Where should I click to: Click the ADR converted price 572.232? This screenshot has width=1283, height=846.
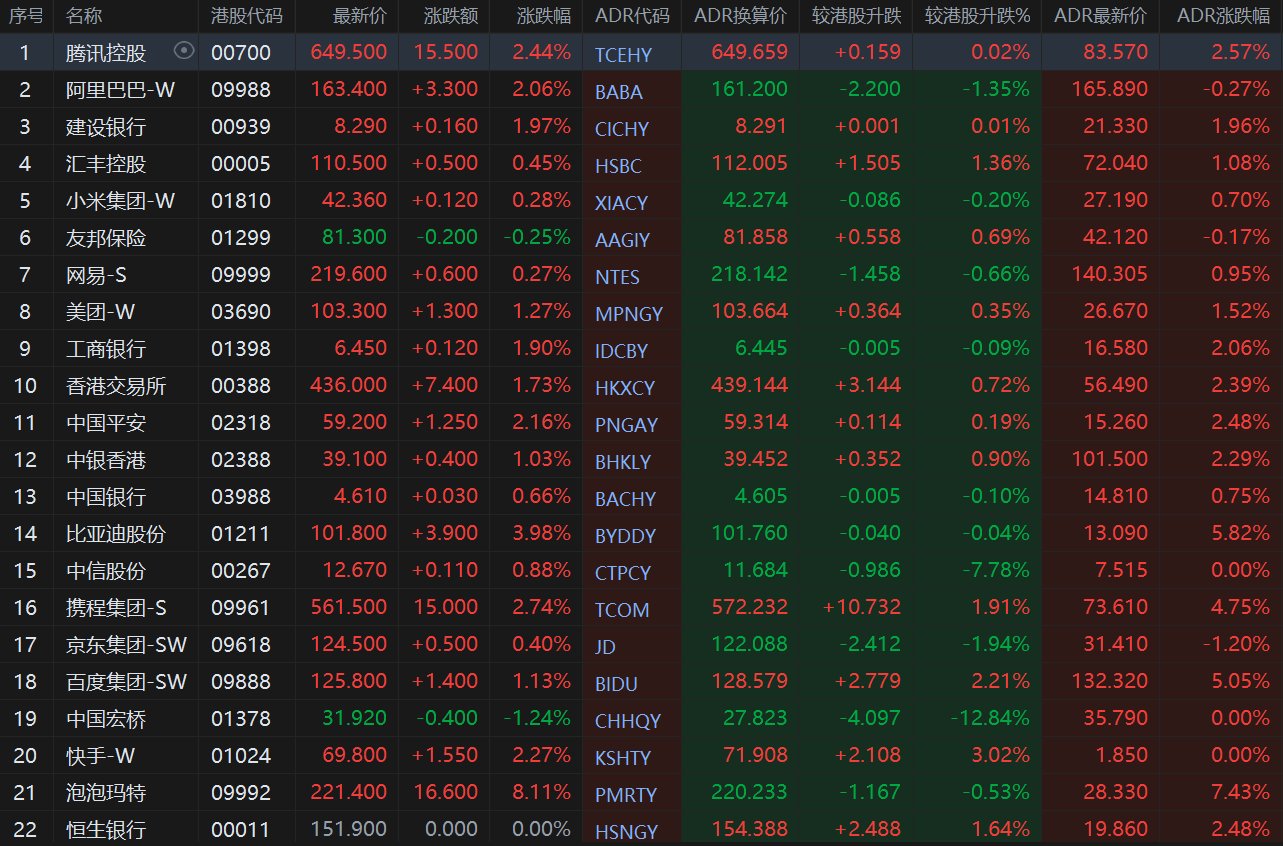(x=750, y=608)
